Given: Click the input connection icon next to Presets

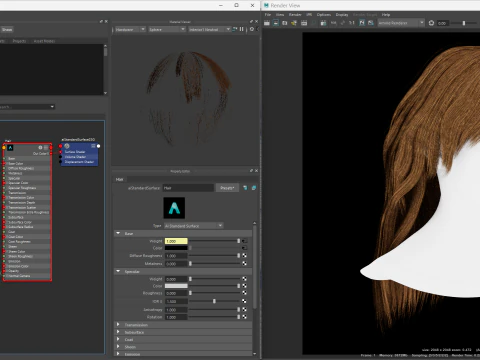Looking at the screenshot, I should pyautogui.click(x=245, y=188).
